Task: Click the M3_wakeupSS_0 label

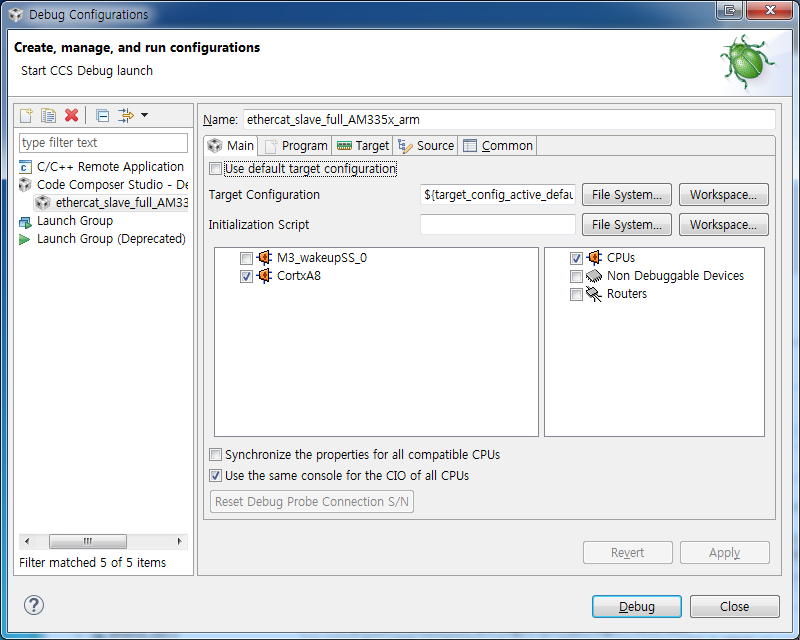Action: (322, 258)
